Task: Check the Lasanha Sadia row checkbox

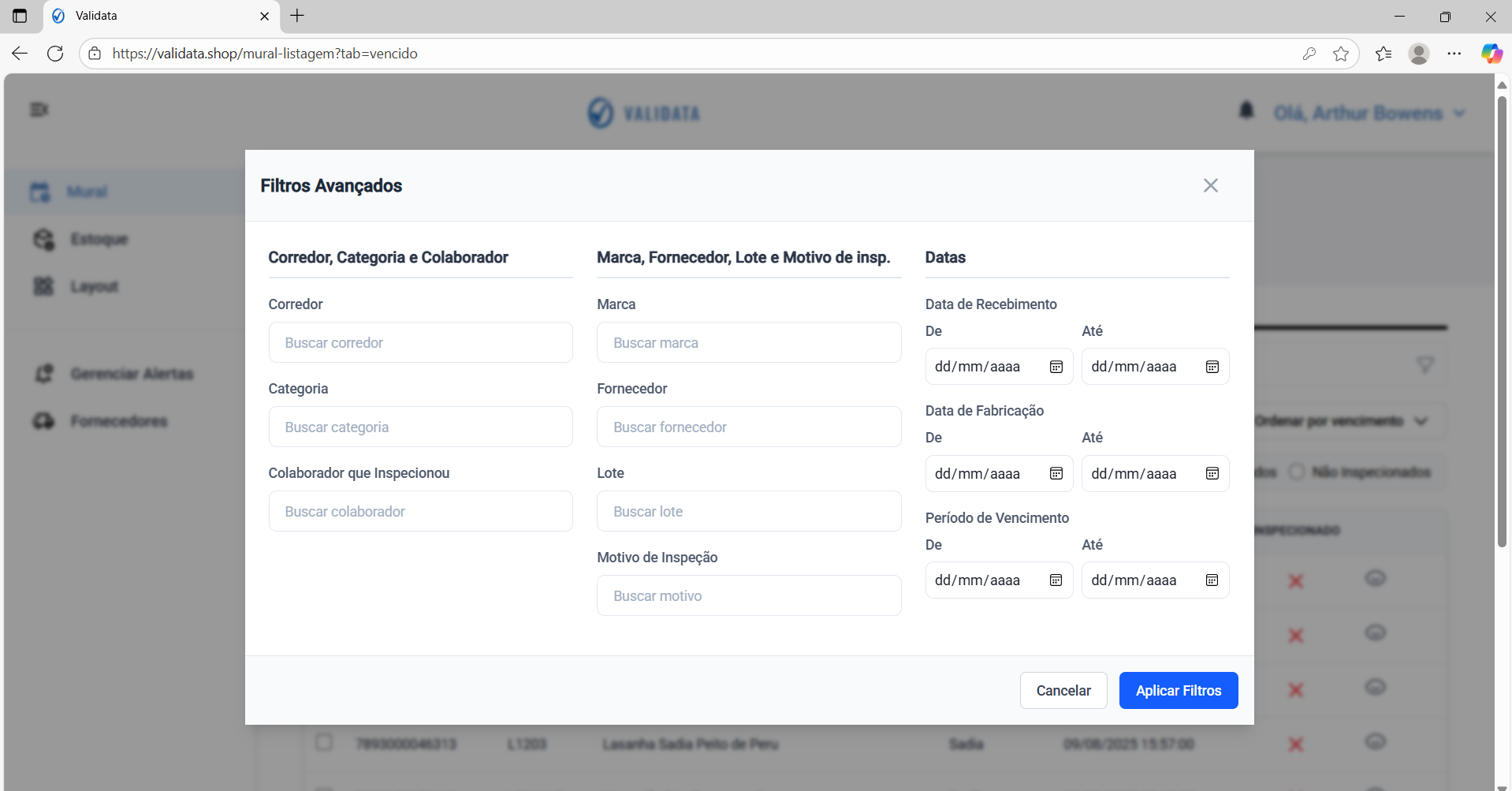Action: point(324,742)
